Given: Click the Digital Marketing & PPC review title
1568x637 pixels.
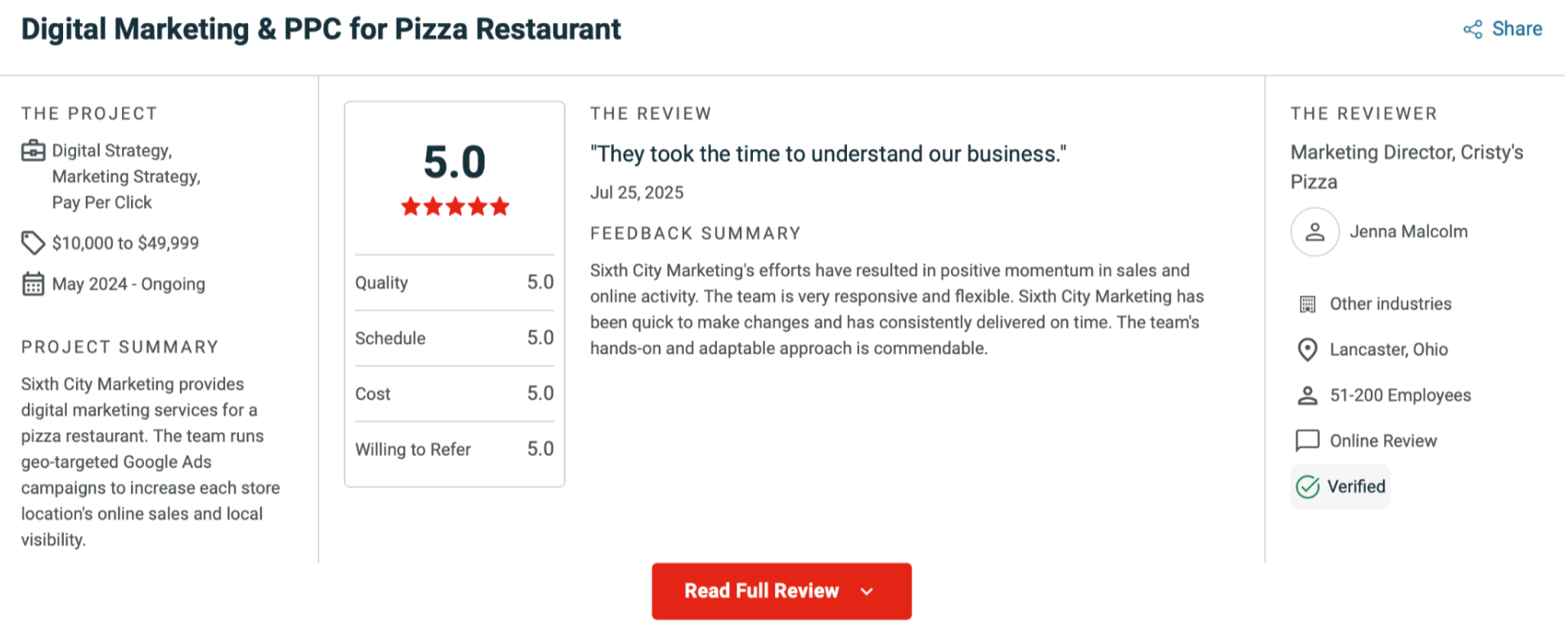Looking at the screenshot, I should pos(321,29).
